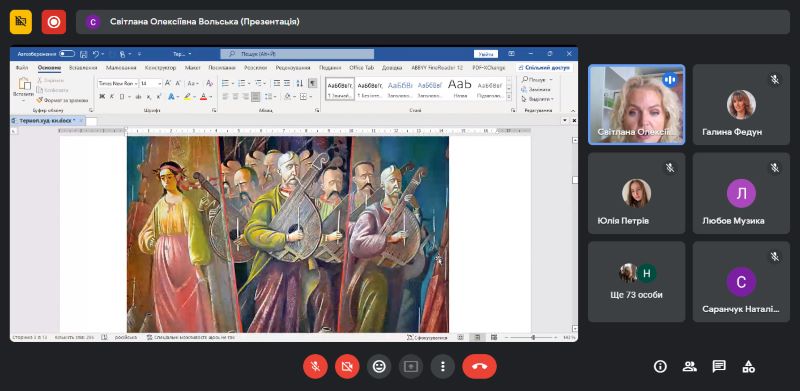Open the activities shapes icon

click(x=748, y=366)
